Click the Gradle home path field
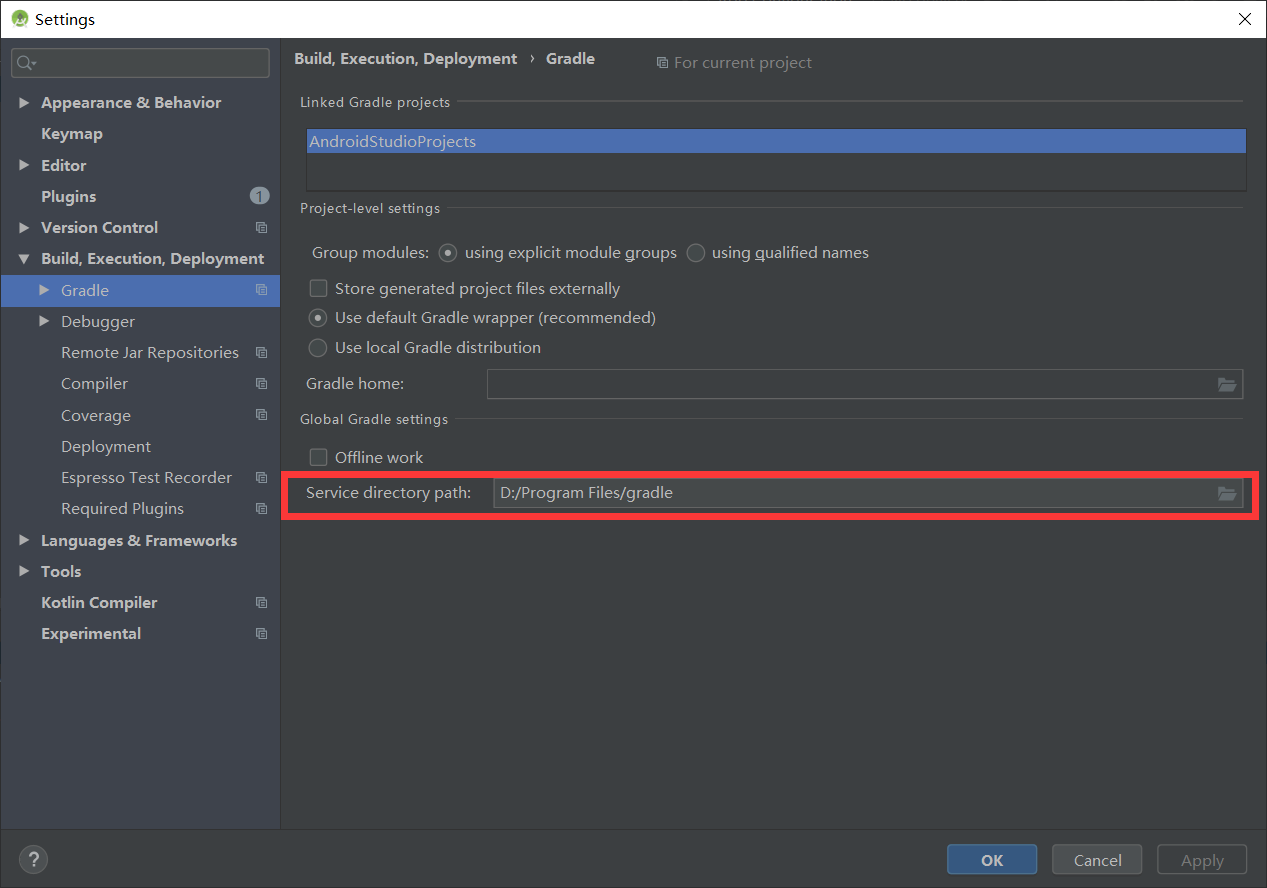The image size is (1267, 888). coord(865,384)
